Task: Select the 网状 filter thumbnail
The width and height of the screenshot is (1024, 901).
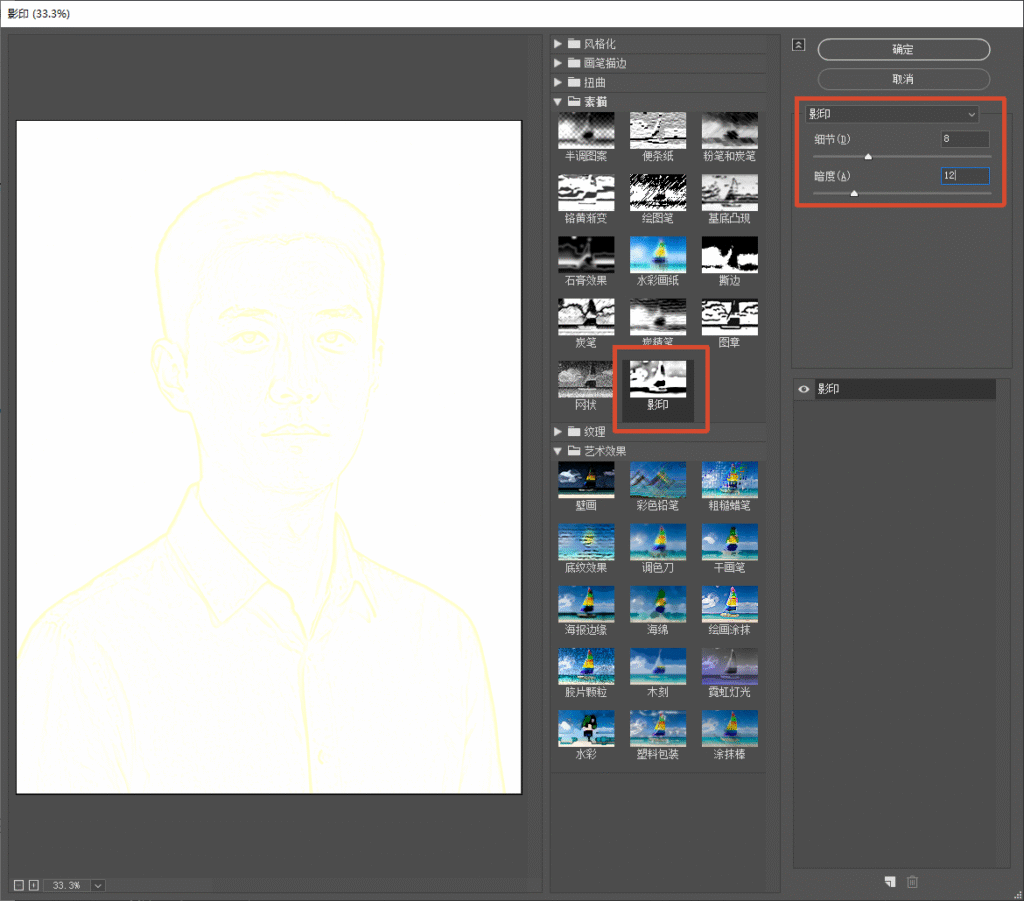Action: pos(586,379)
